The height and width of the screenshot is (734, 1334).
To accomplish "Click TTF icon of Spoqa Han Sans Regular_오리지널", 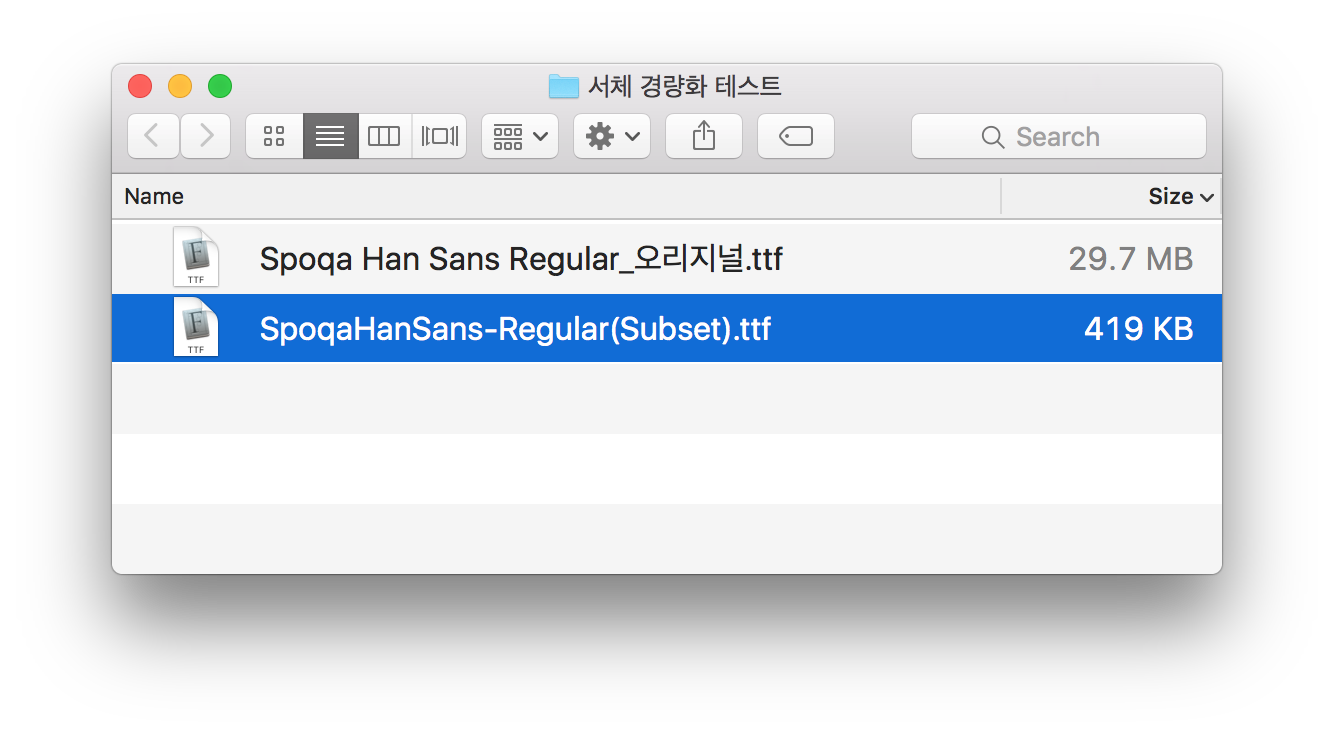I will [196, 258].
